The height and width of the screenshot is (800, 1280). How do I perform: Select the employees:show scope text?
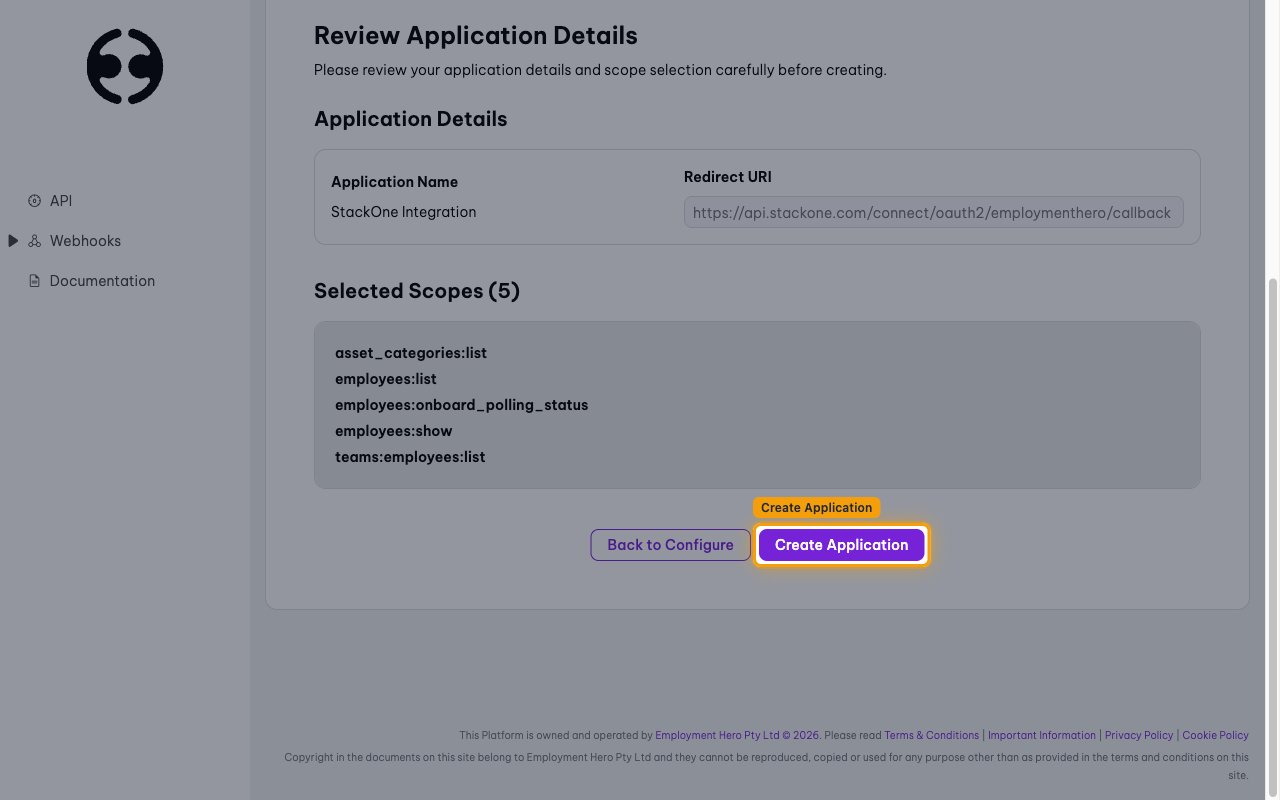coord(394,431)
